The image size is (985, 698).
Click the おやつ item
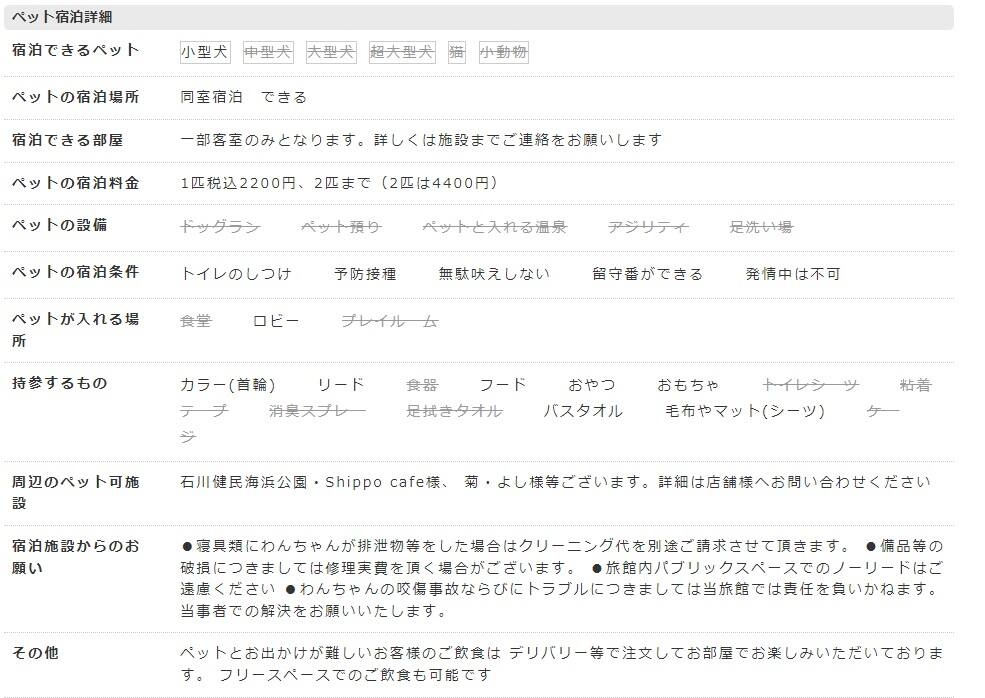[592, 384]
